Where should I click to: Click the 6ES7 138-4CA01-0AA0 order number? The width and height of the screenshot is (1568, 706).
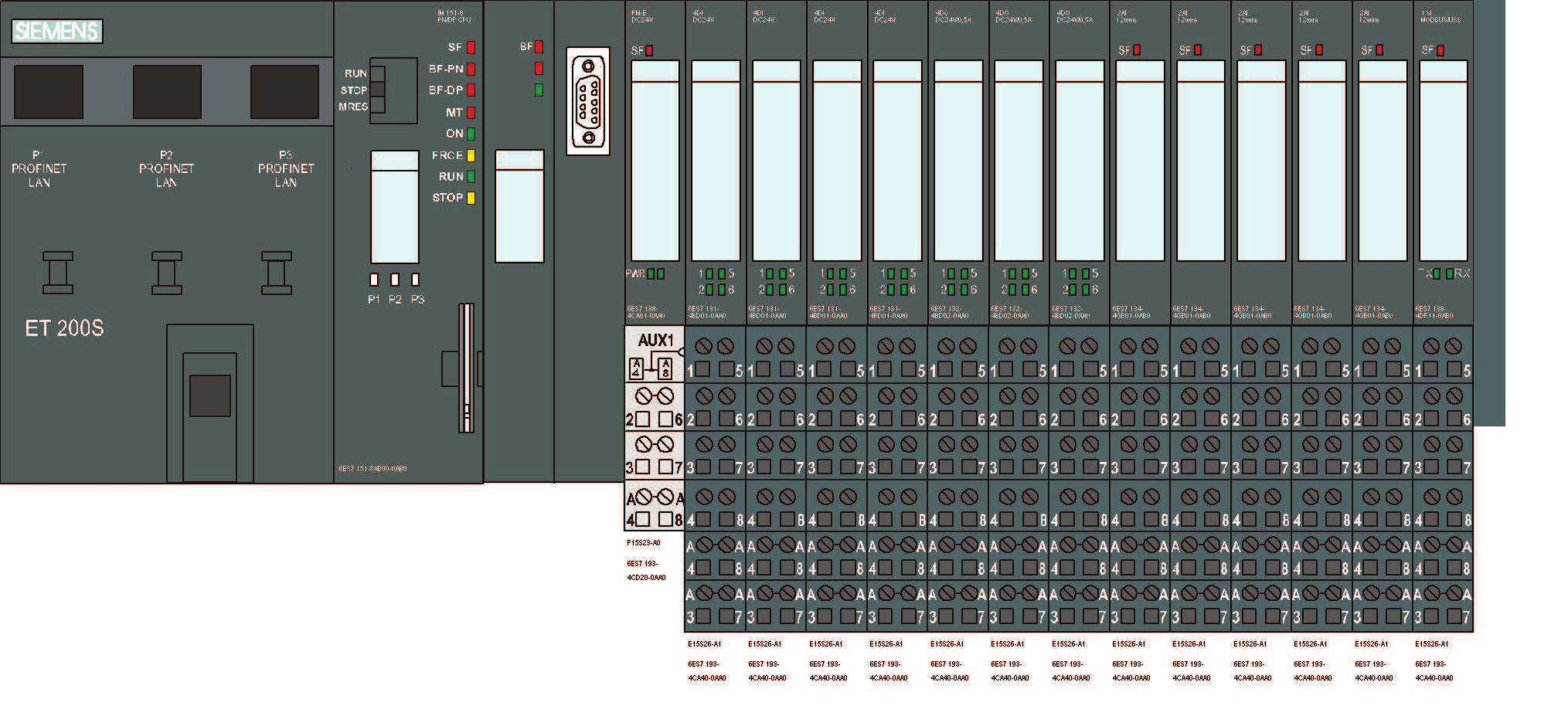tap(646, 312)
